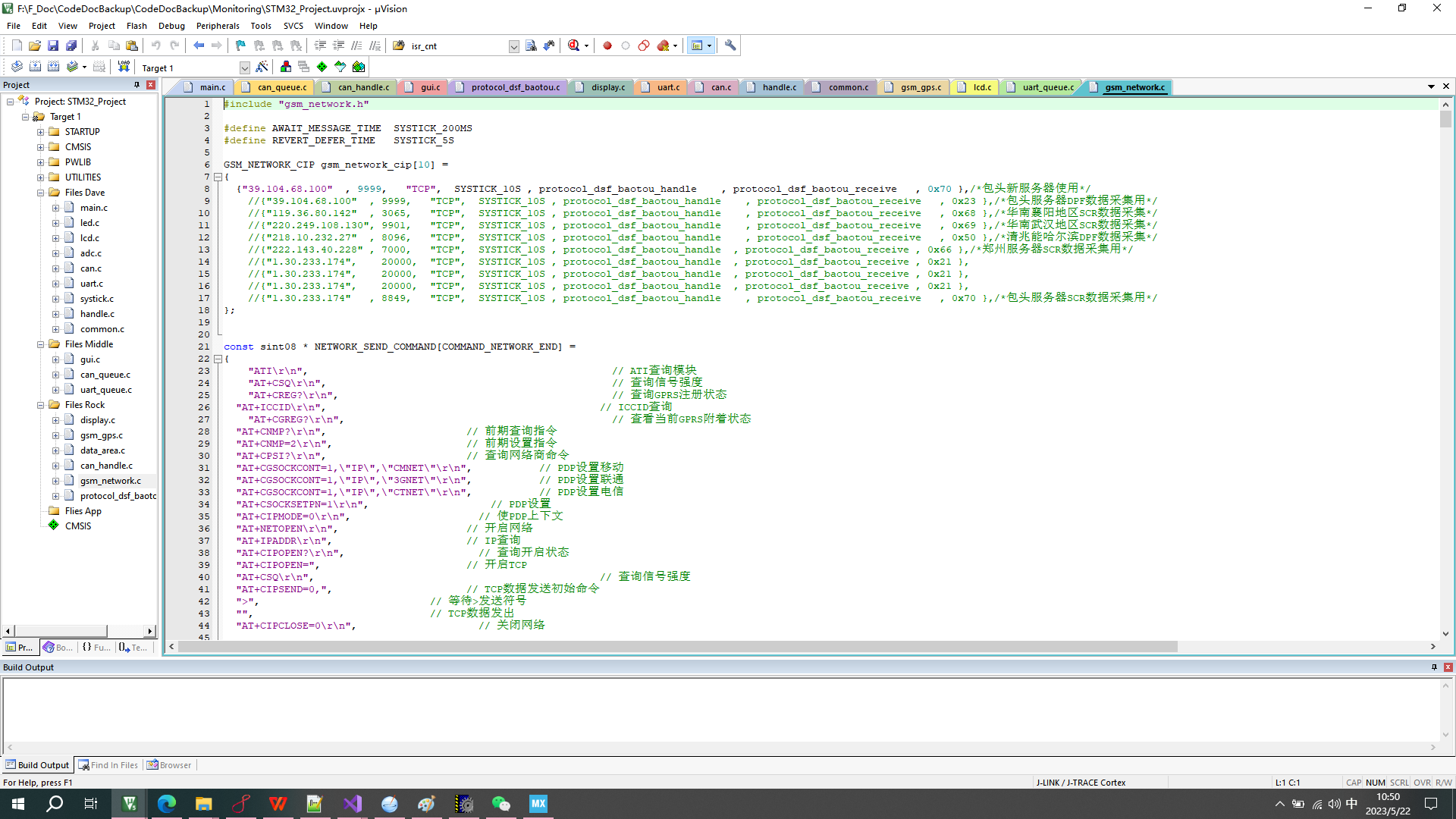
Task: Switch to Find In Files output tab
Action: 108,765
